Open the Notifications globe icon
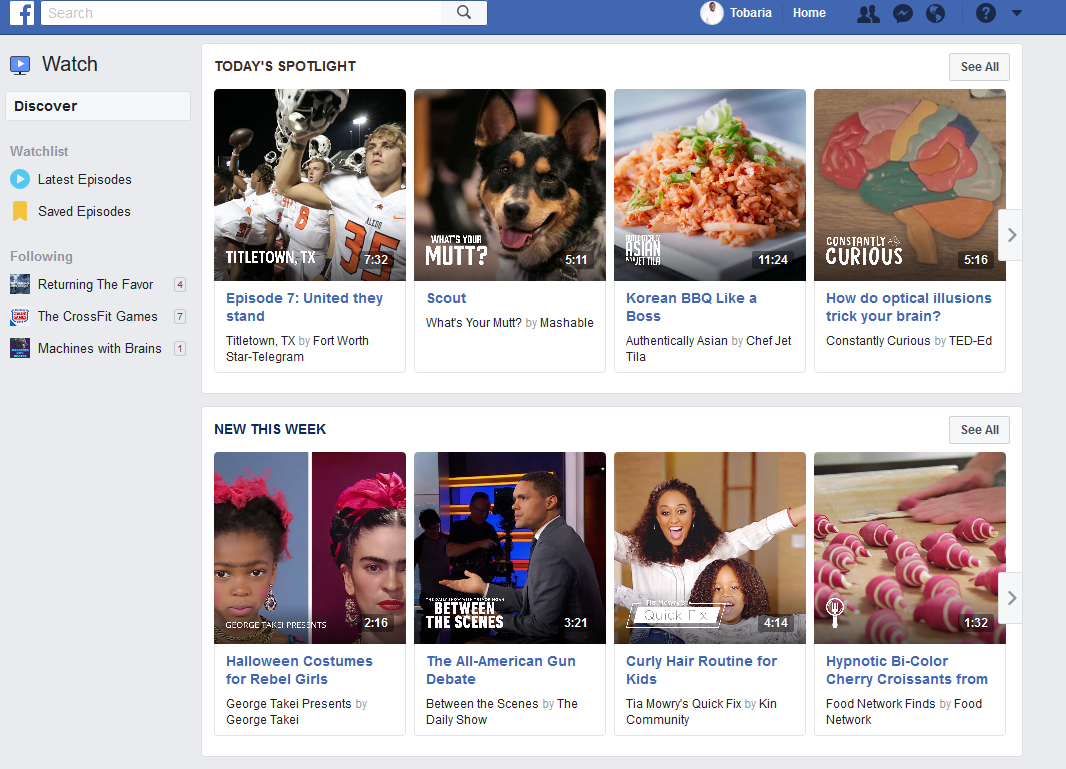This screenshot has height=769, width=1066. pos(935,14)
